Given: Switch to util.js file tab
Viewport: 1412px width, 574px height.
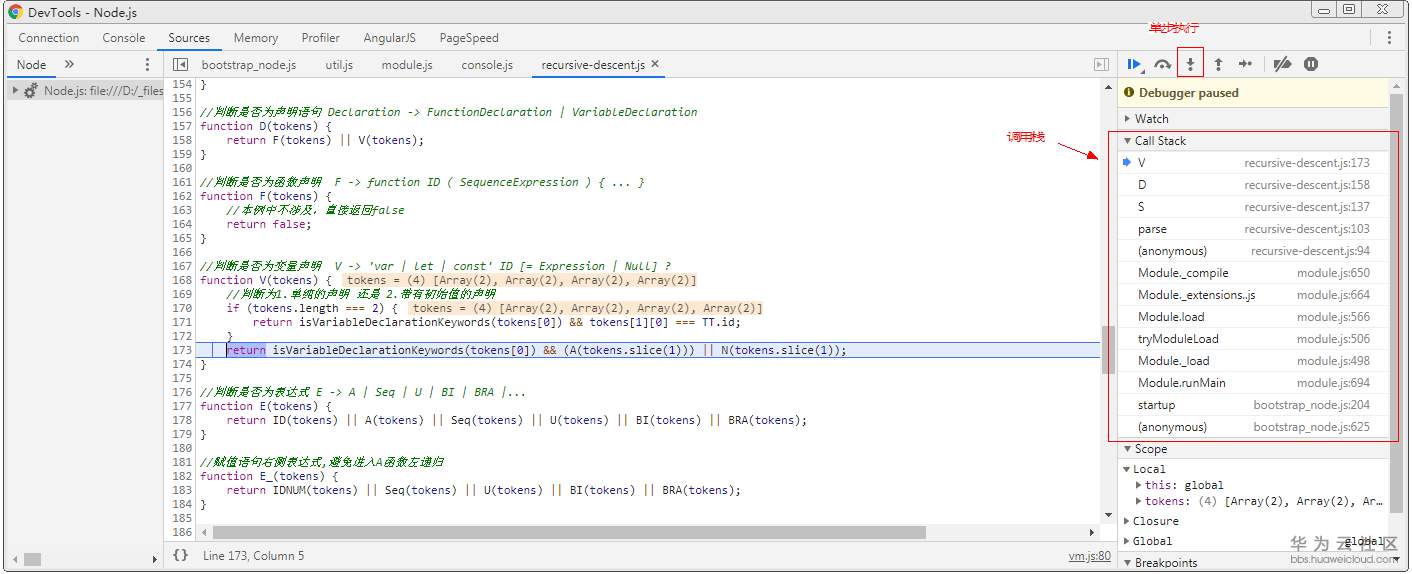Looking at the screenshot, I should pyautogui.click(x=339, y=65).
